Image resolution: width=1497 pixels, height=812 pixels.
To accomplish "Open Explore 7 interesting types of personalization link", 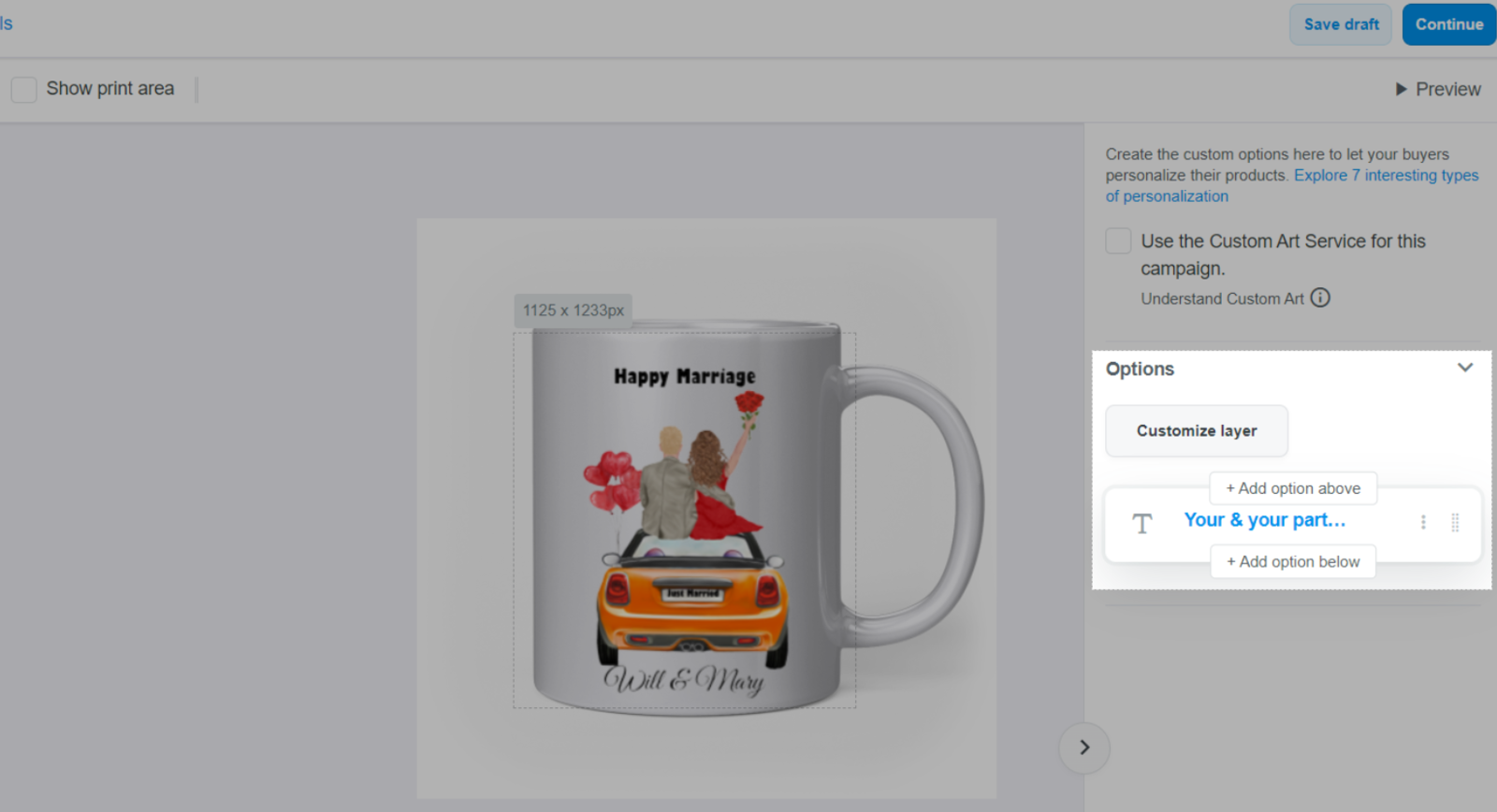I will click(x=1385, y=176).
